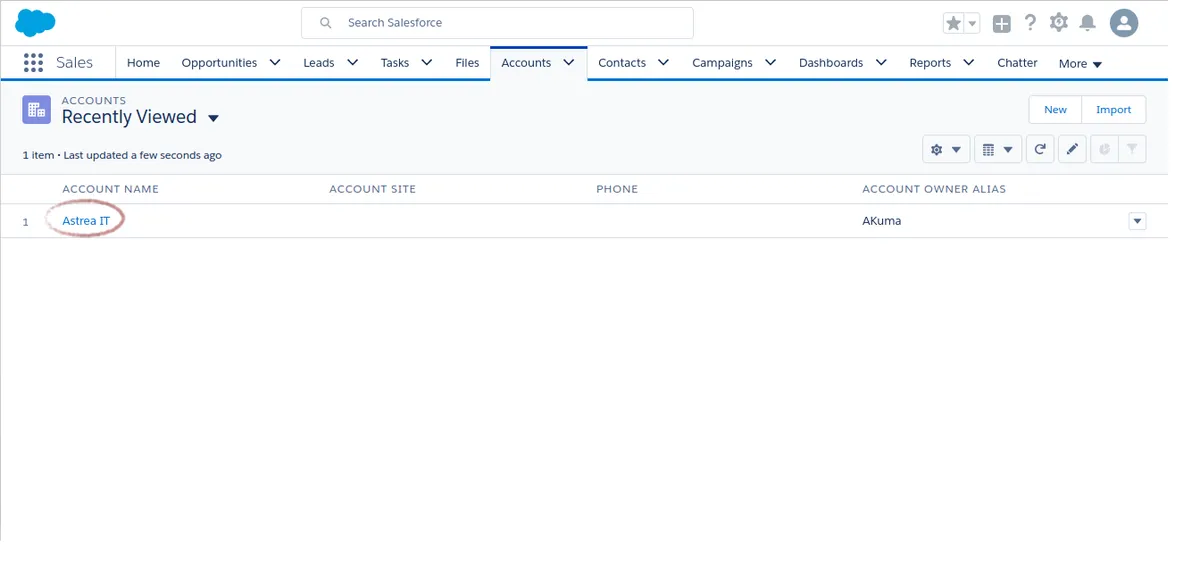Click the pencil edit list icon
This screenshot has height=571, width=1200.
tap(1072, 149)
